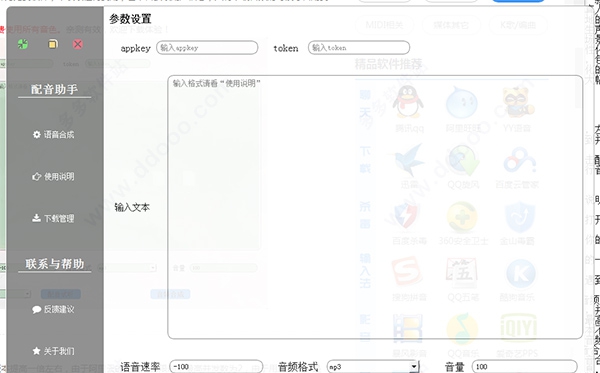
Task: Click the green minimize icon in the sidebar
Action: (x=23, y=44)
